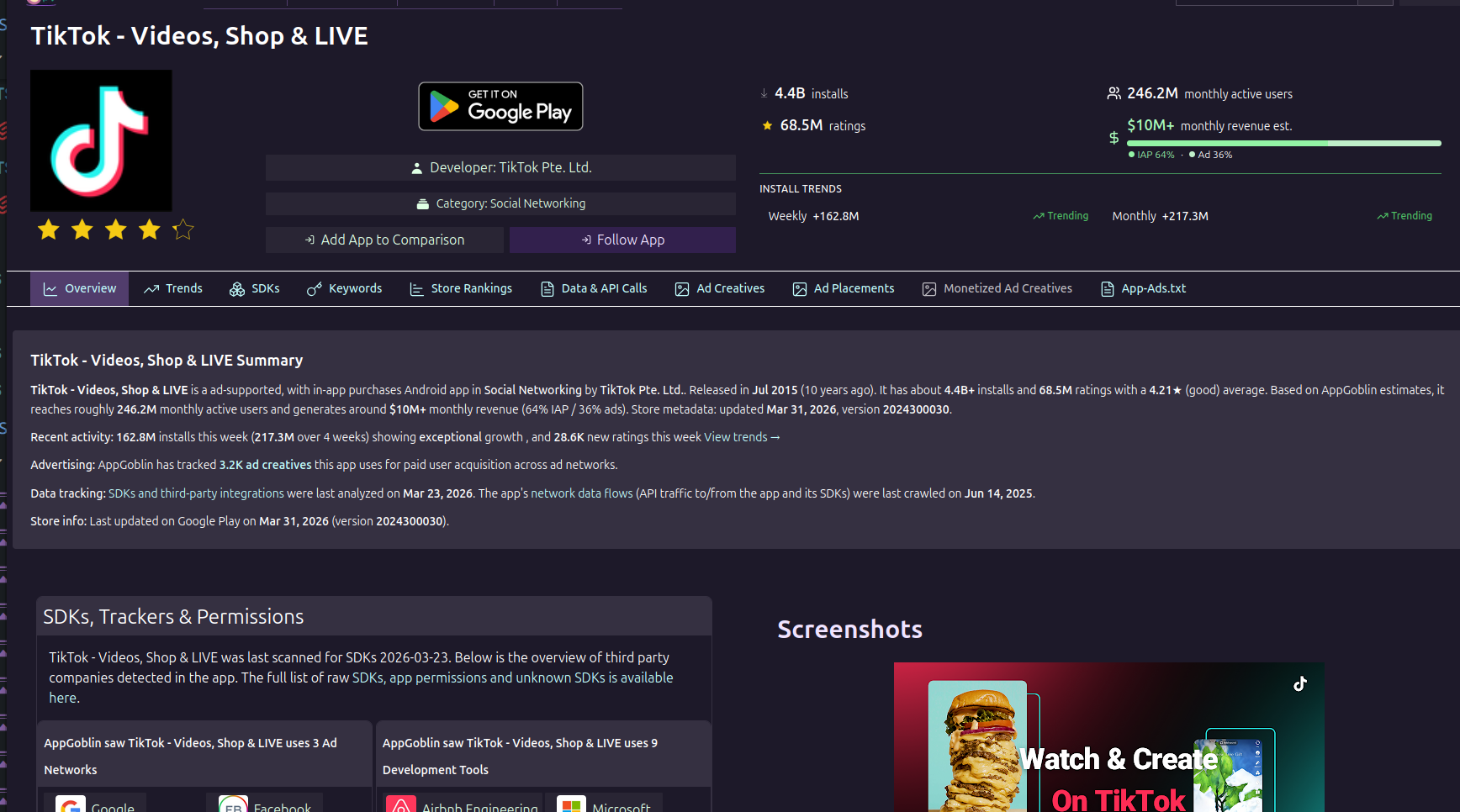
Task: Click the Get it on Google Play badge
Action: point(500,107)
